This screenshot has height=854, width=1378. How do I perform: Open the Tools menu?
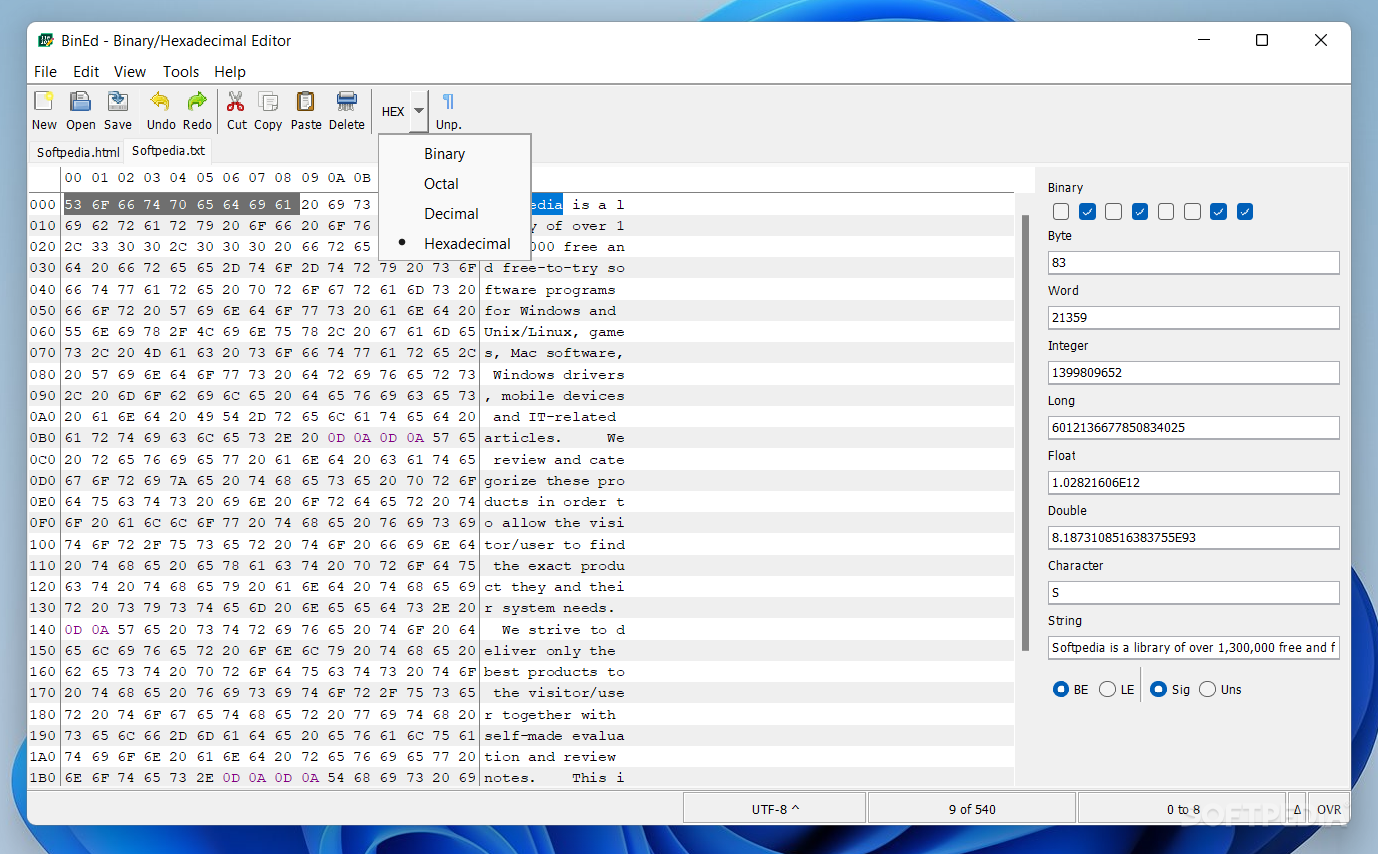pyautogui.click(x=181, y=72)
